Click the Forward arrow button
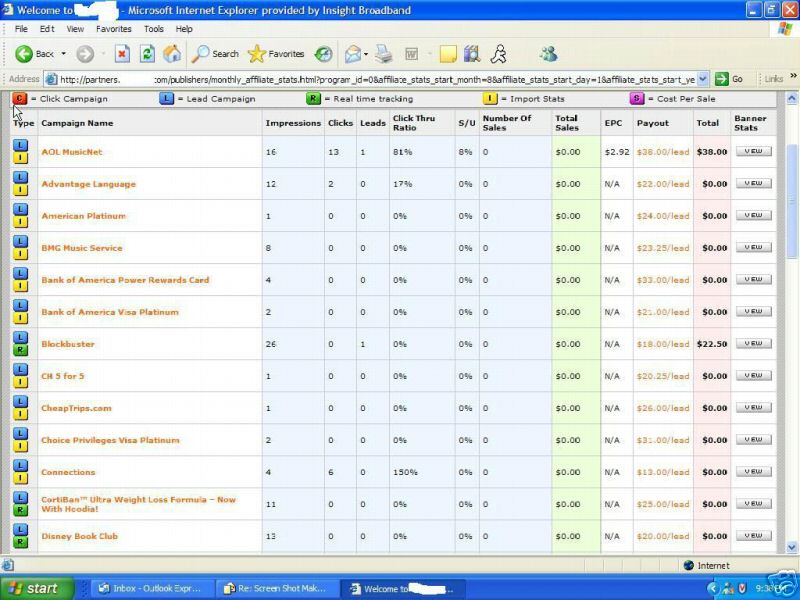 pos(85,54)
